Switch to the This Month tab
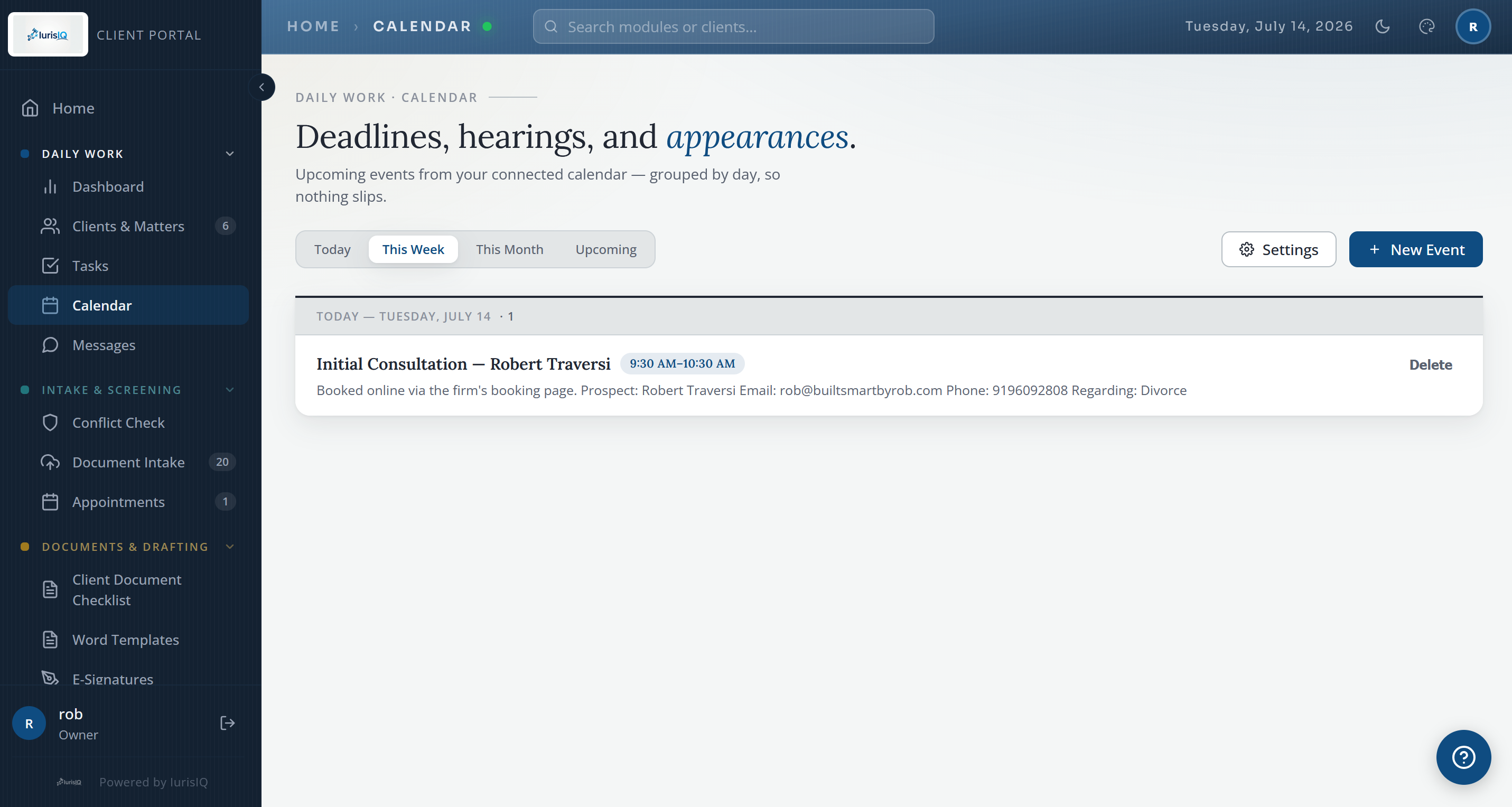 point(509,249)
